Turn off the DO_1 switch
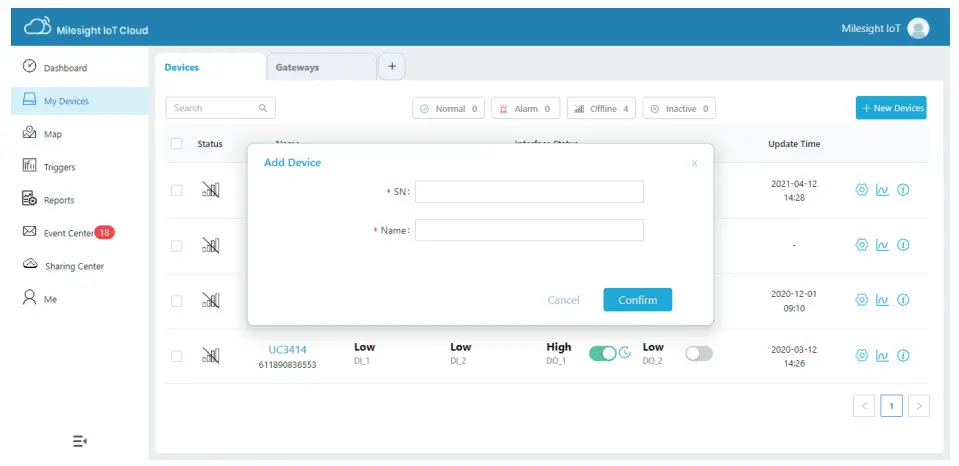 pos(602,353)
